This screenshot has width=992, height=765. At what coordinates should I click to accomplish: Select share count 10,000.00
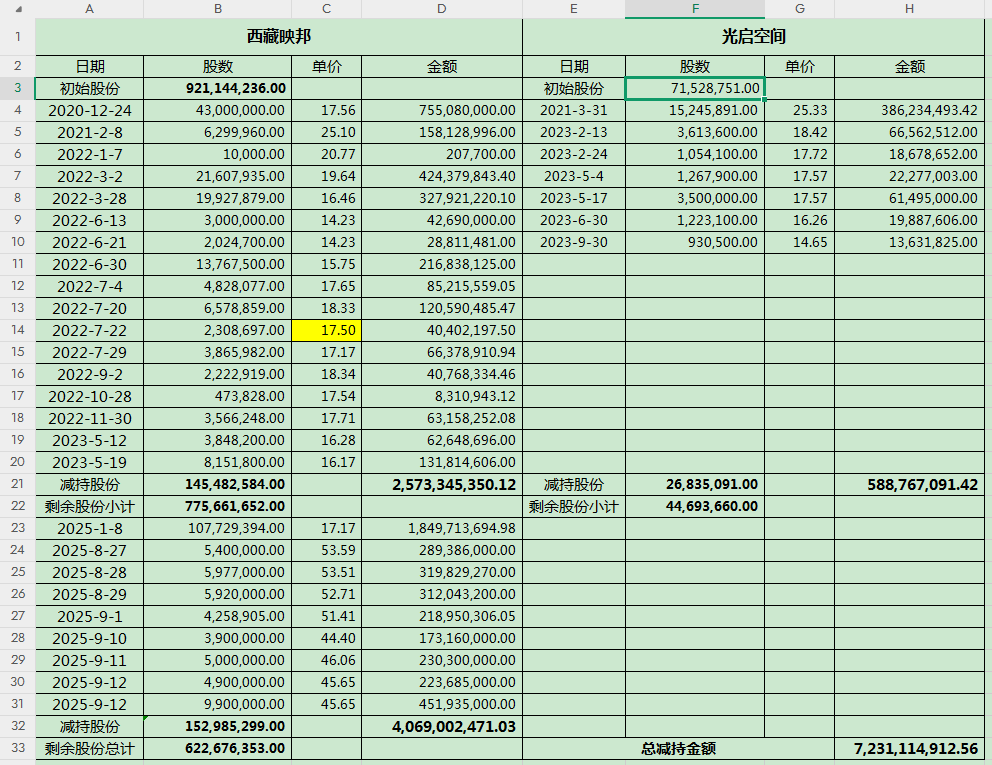[x=218, y=154]
